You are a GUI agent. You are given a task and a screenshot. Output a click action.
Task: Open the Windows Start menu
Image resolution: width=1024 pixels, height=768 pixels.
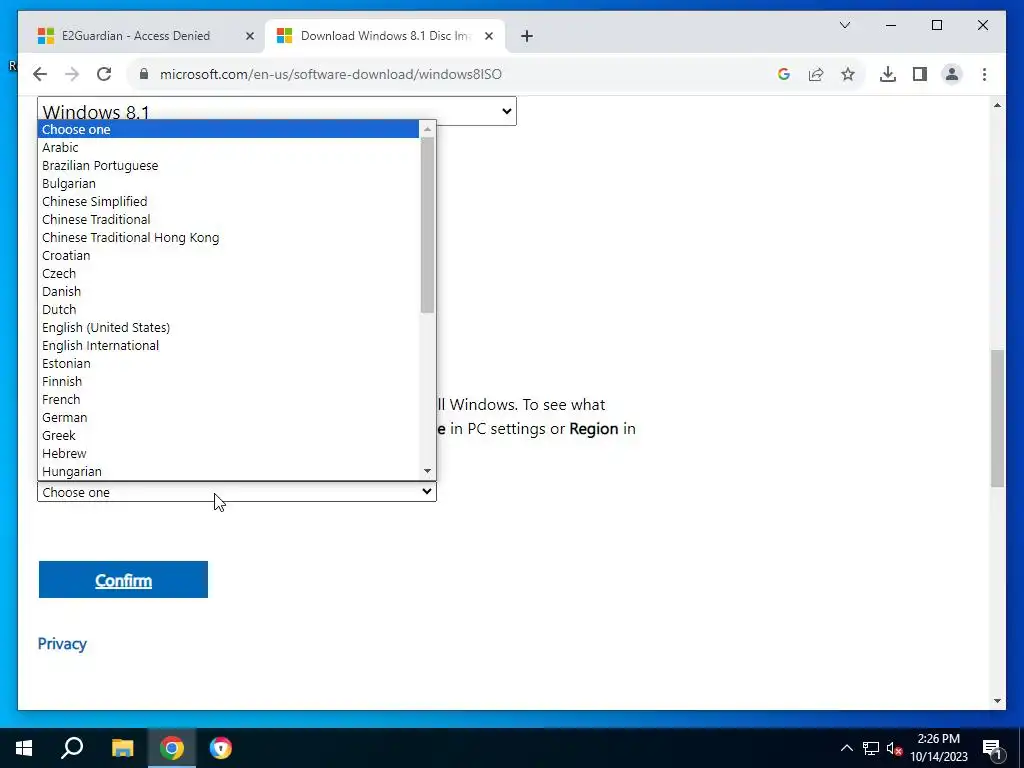click(24, 748)
